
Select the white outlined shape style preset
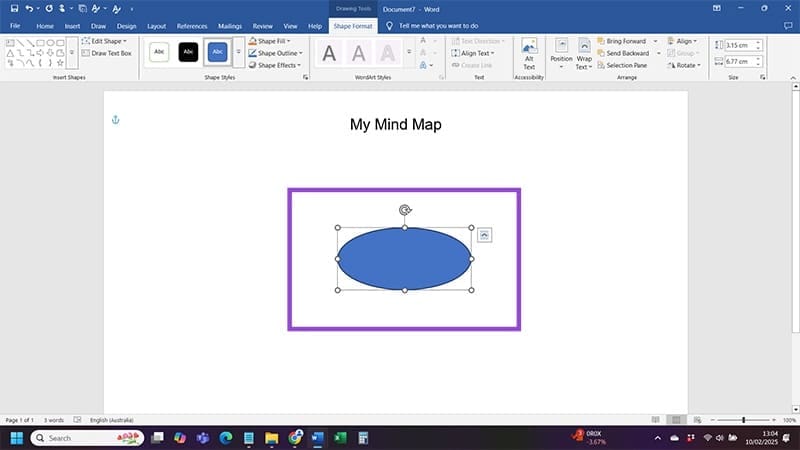point(159,53)
